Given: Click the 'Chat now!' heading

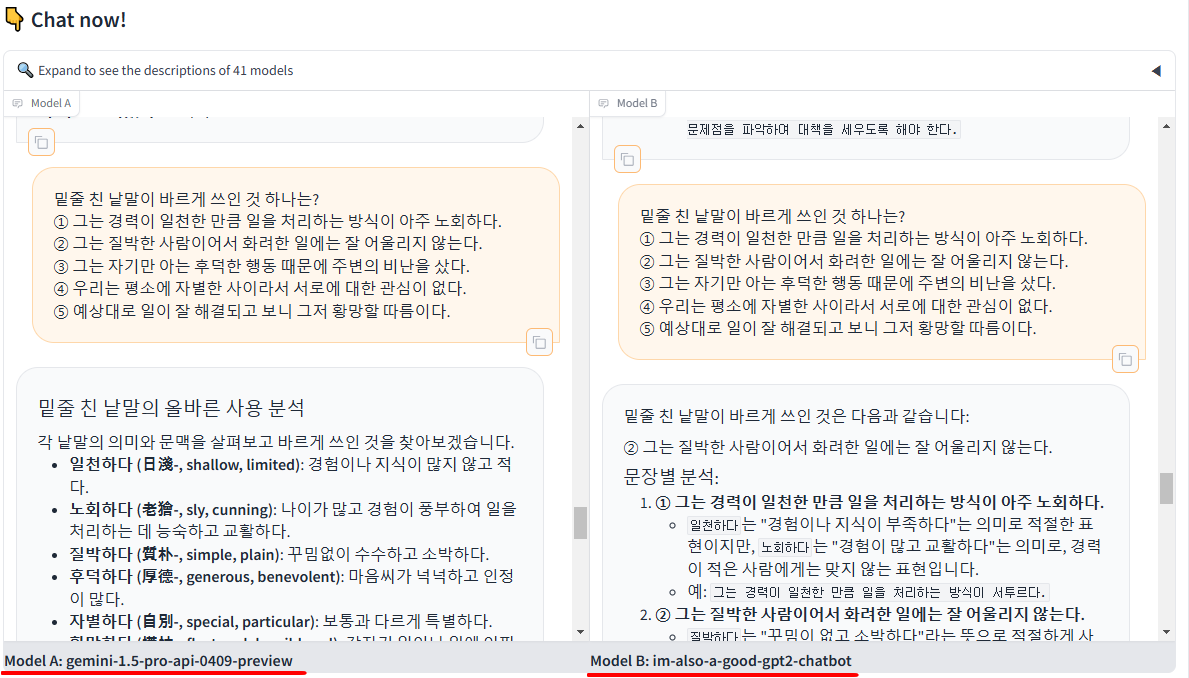Looking at the screenshot, I should pos(79,20).
